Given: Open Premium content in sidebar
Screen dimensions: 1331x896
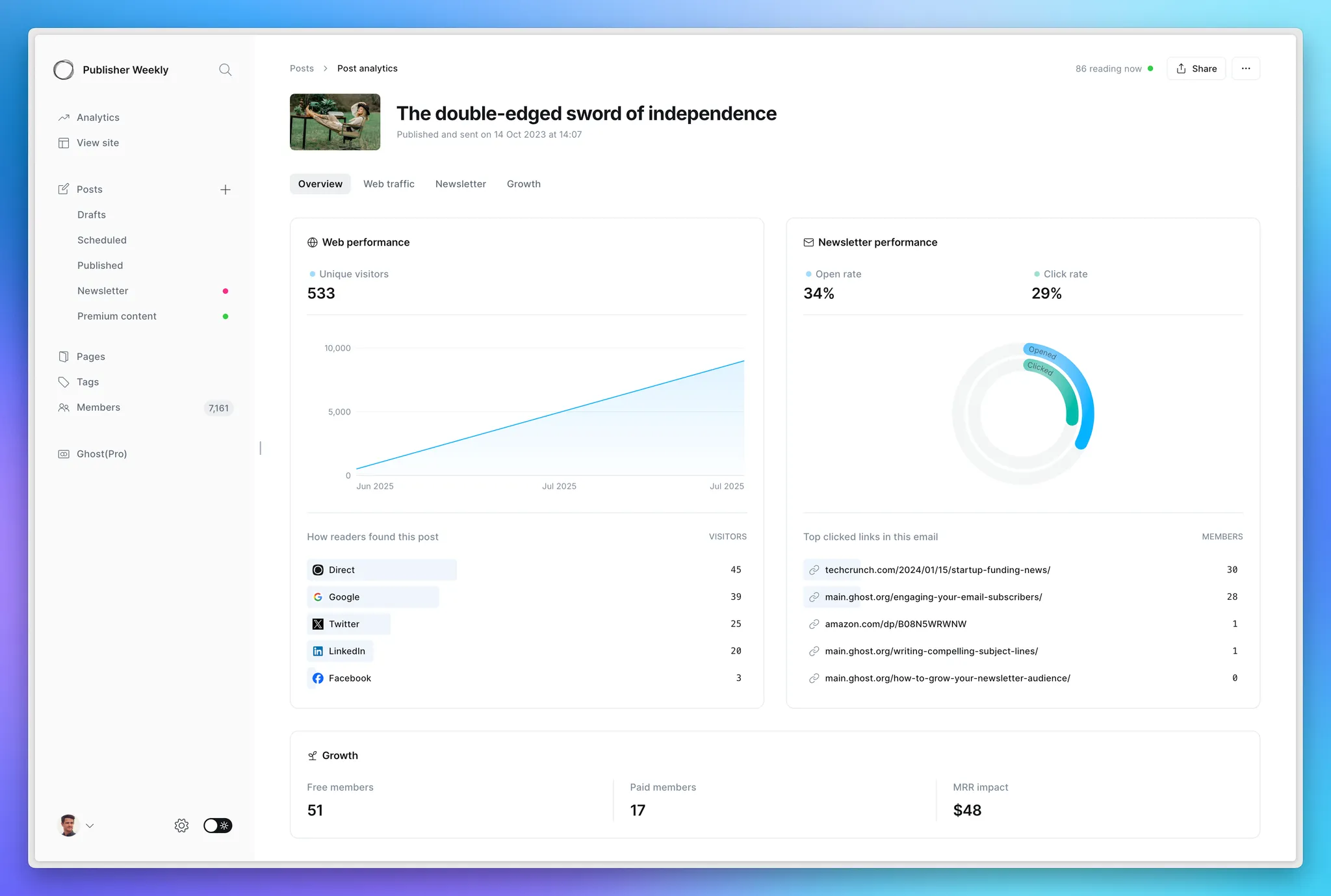Looking at the screenshot, I should click(x=117, y=316).
